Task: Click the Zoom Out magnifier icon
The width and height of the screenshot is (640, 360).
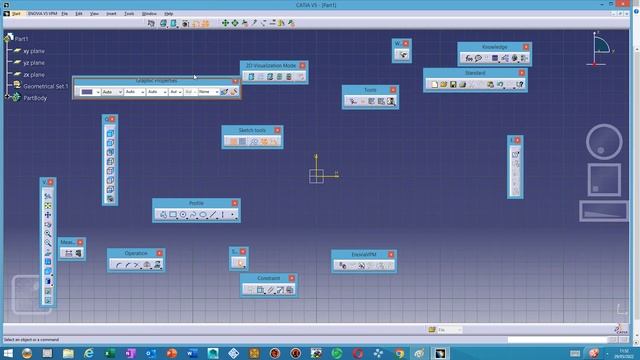Action: [x=48, y=243]
